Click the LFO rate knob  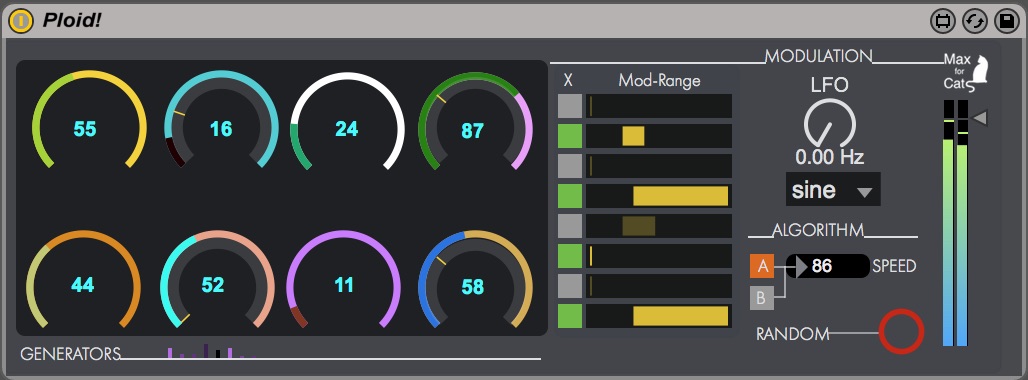pyautogui.click(x=830, y=123)
